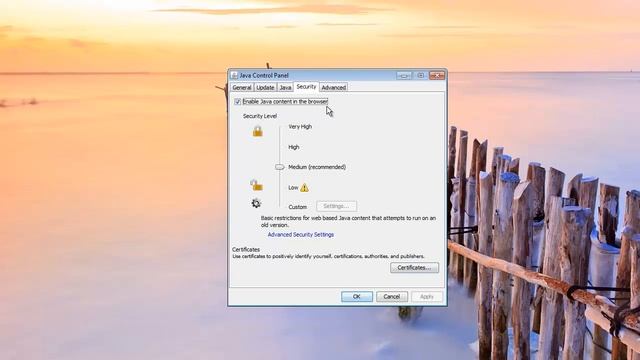Close the Java Control Panel window
The width and height of the screenshot is (640, 360).
pos(437,76)
